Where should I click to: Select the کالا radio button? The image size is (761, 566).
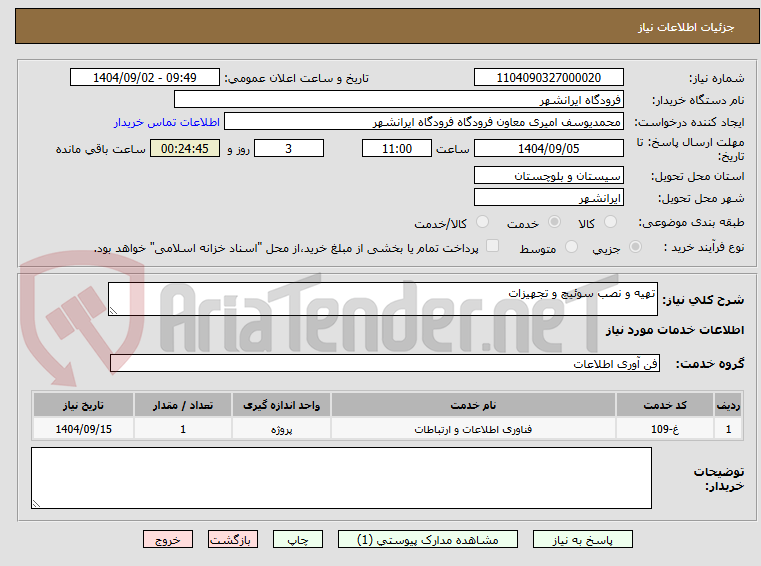pyautogui.click(x=611, y=222)
